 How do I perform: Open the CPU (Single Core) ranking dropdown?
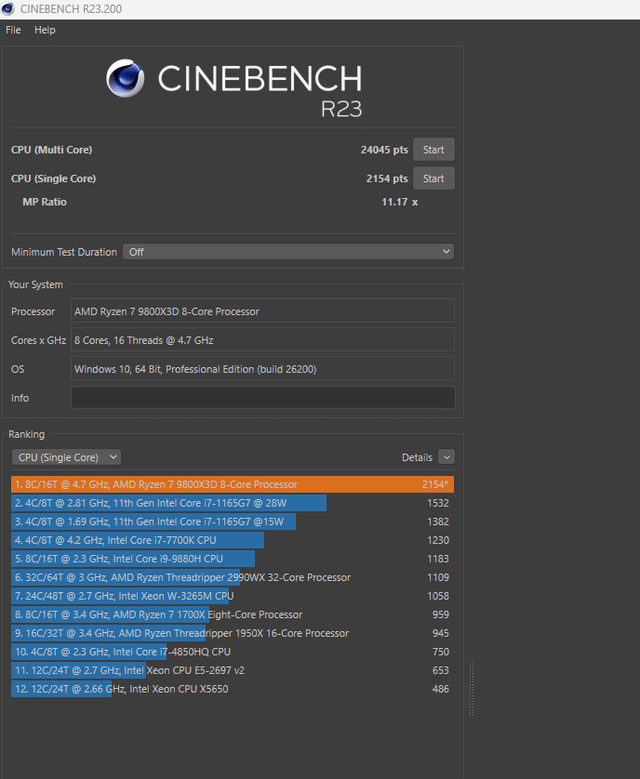click(66, 457)
